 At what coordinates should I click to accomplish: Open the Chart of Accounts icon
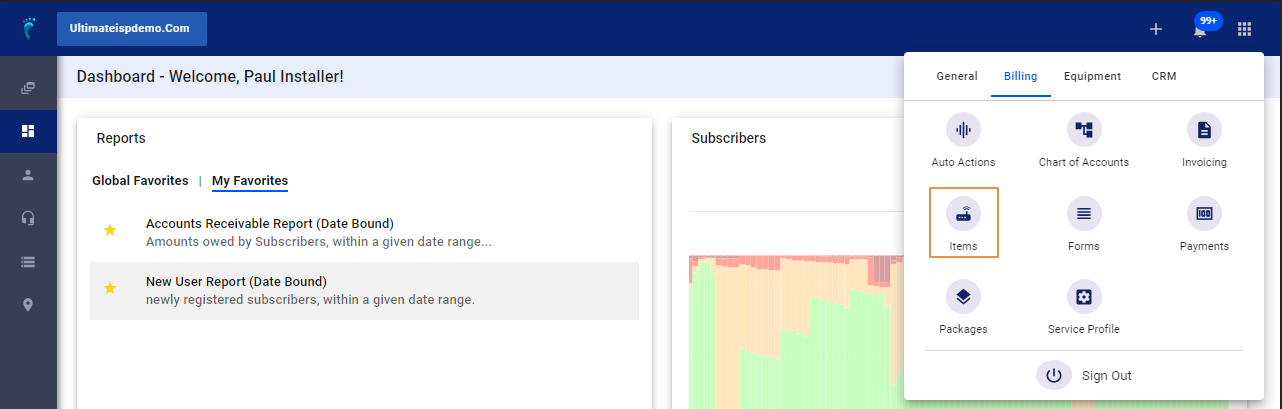(1084, 130)
